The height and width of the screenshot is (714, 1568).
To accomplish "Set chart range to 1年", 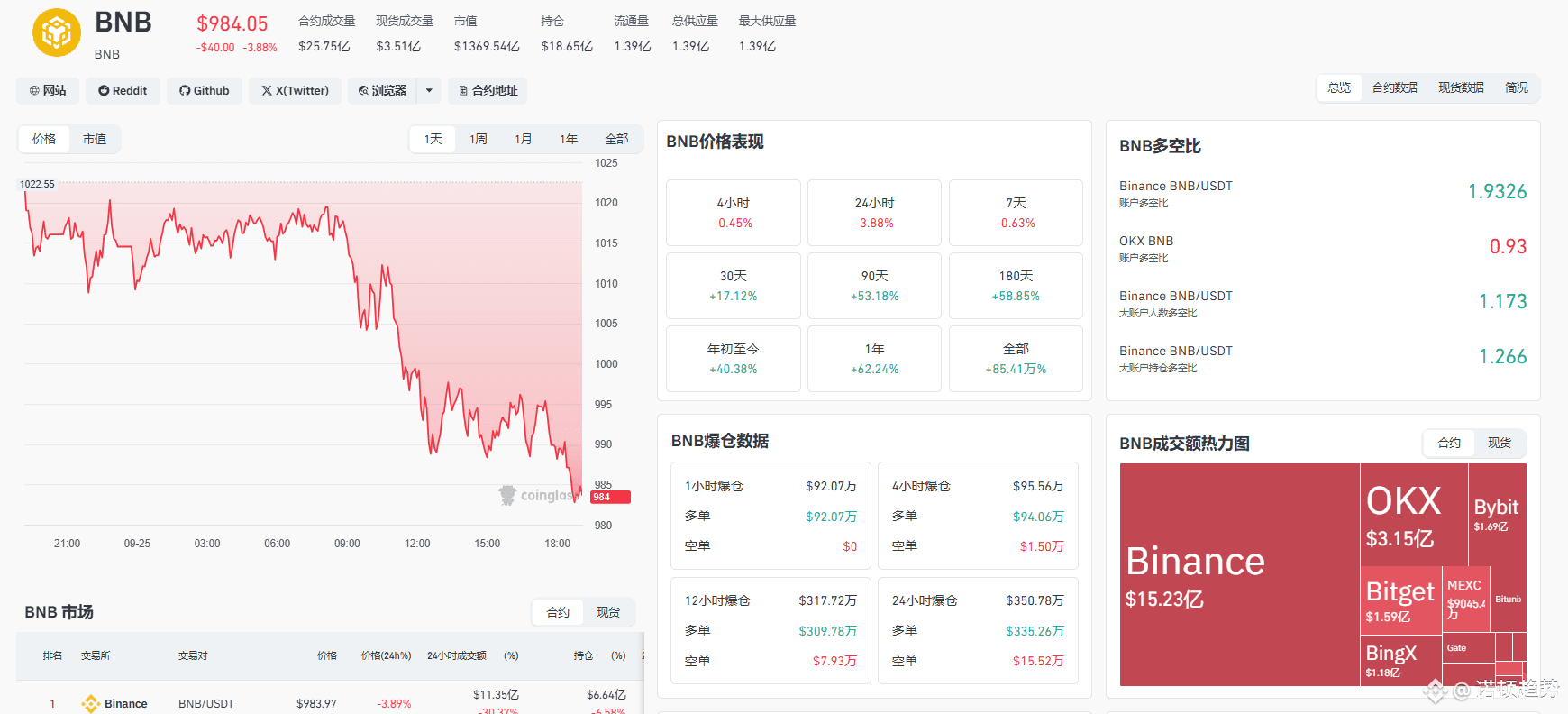I will [x=569, y=139].
